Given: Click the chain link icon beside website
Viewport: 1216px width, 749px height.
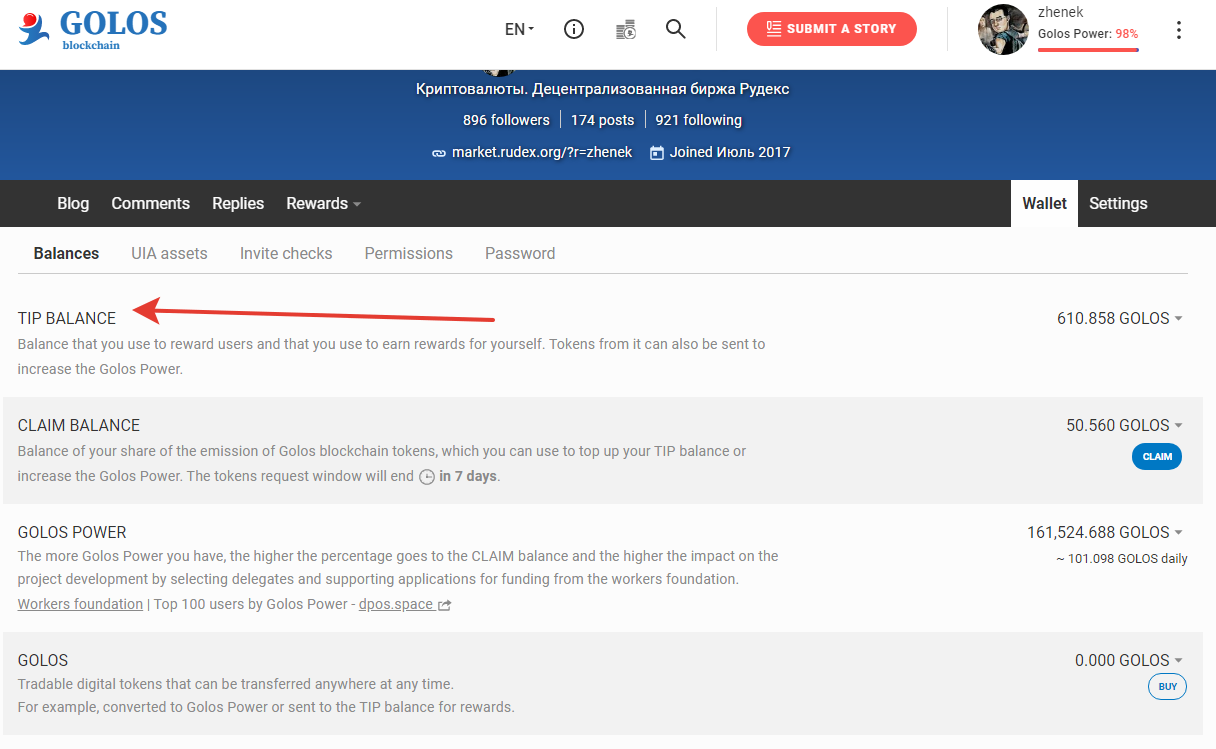Looking at the screenshot, I should click(x=438, y=153).
